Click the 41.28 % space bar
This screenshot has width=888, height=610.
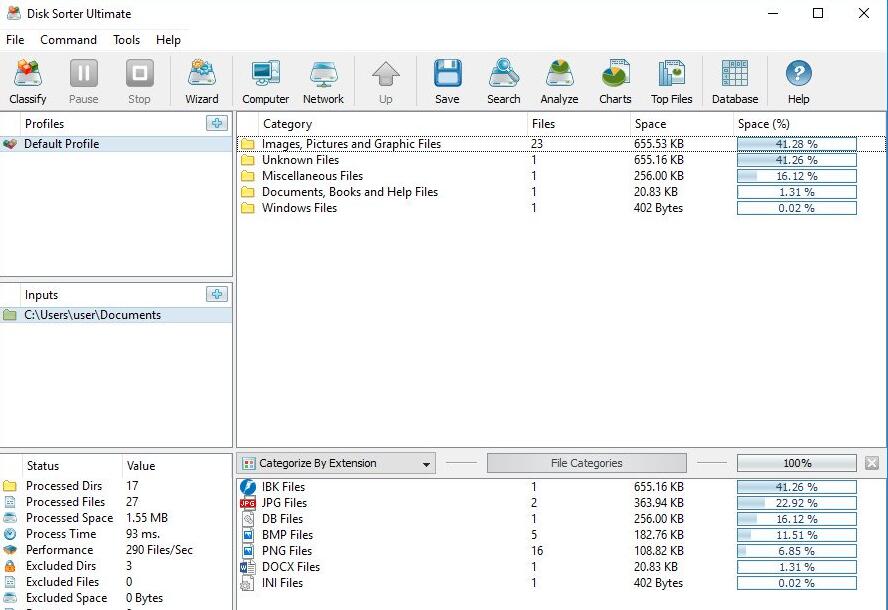[797, 144]
